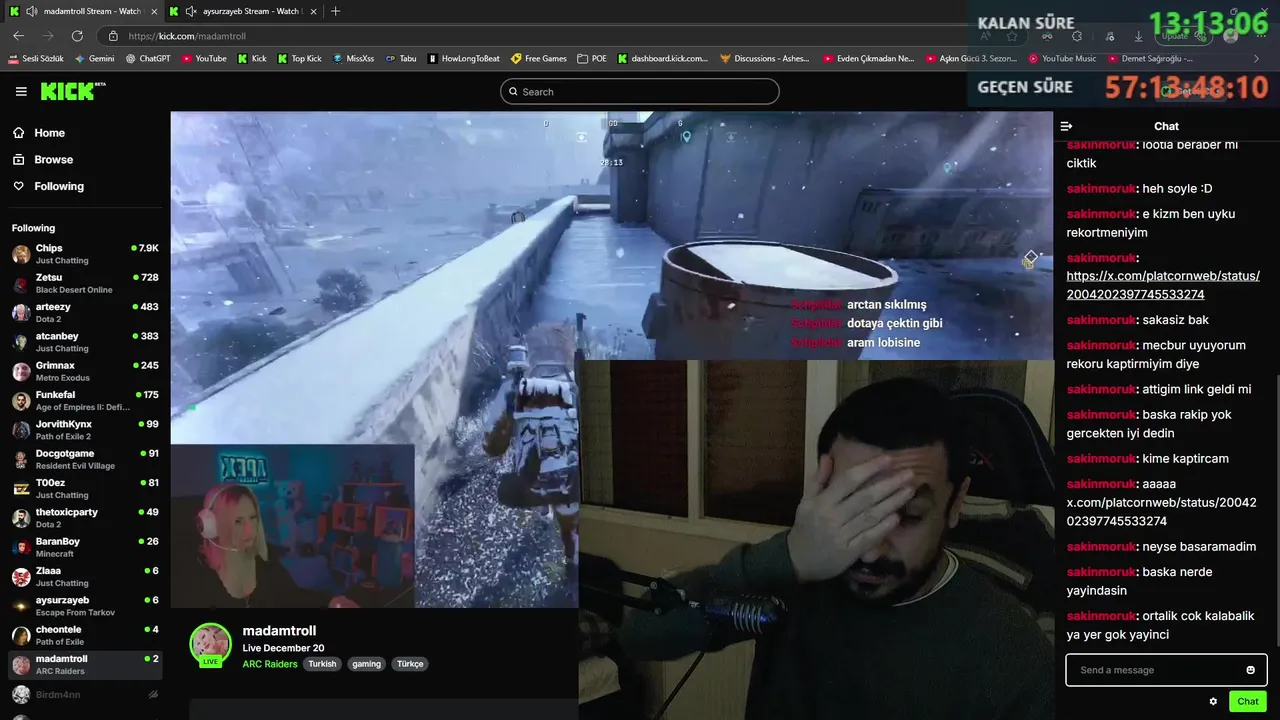Show more bookmarks with overflow chevron
The height and width of the screenshot is (720, 1280).
click(x=1256, y=59)
